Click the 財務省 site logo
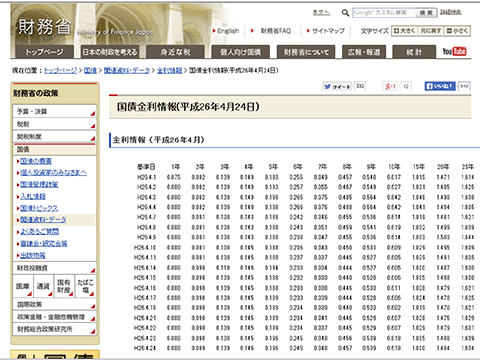480x360 pixels. 45,27
